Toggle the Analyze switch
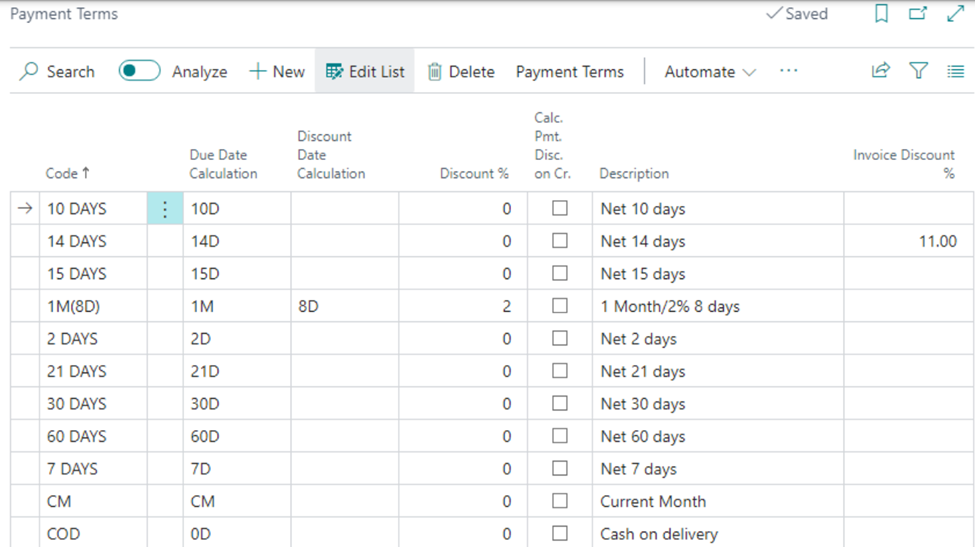Image resolution: width=975 pixels, height=547 pixels. 139,71
